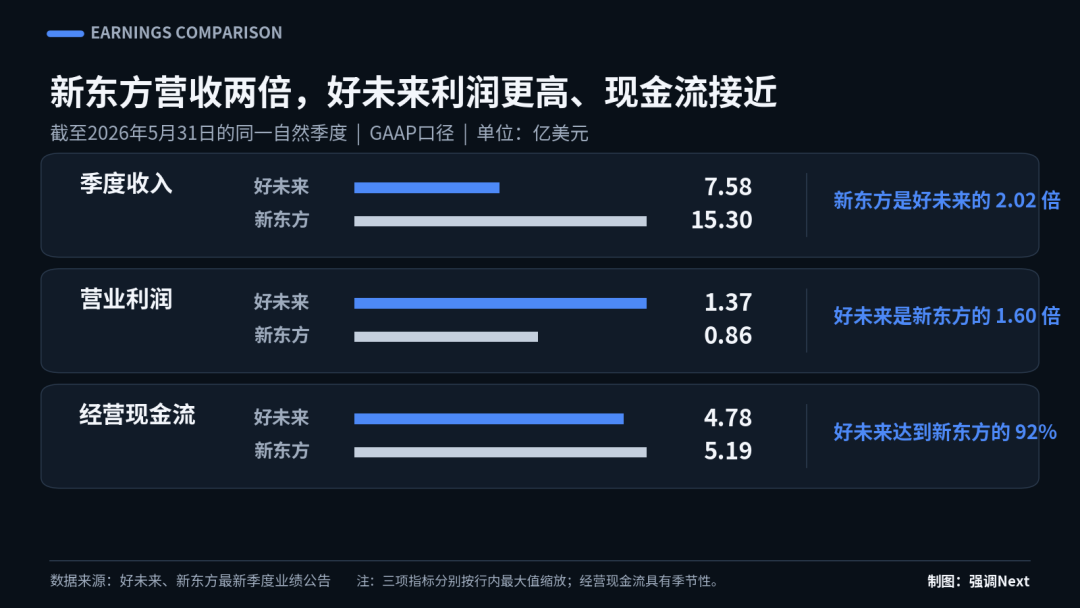Click the 7.58 revenue value

click(x=727, y=187)
